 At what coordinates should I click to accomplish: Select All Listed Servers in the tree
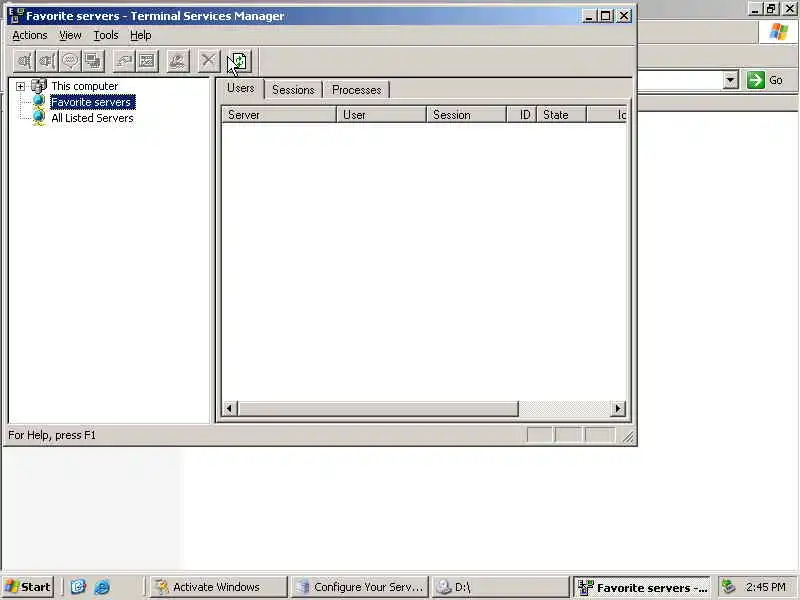[x=92, y=118]
